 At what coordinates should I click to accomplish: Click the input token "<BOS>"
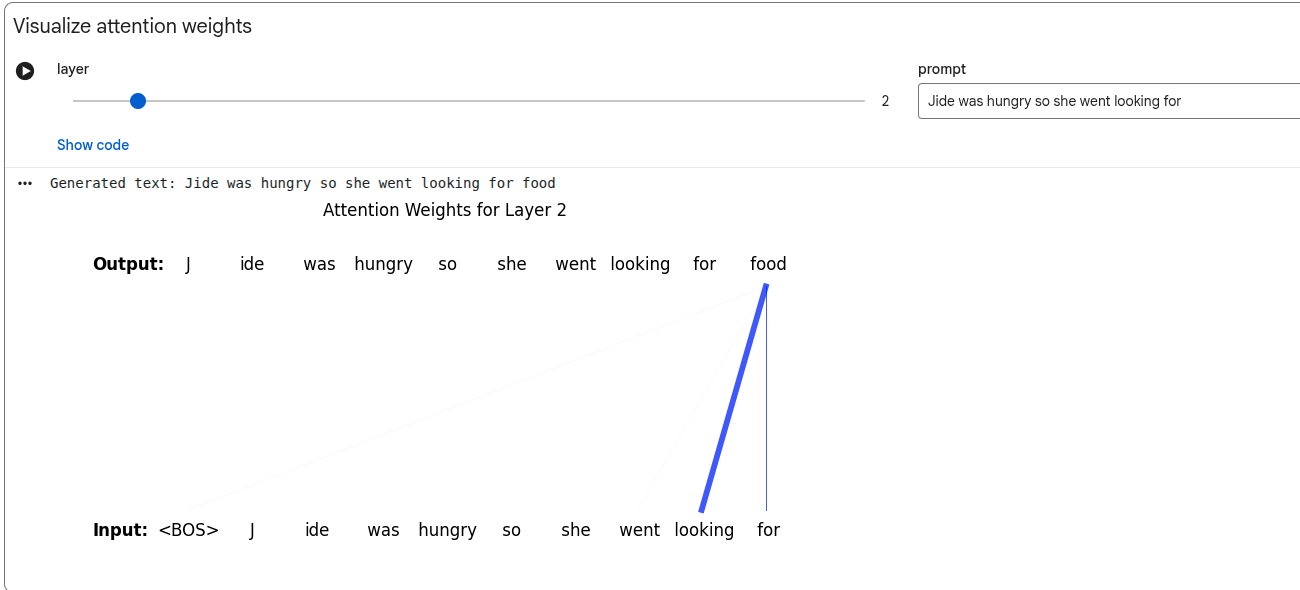click(188, 530)
